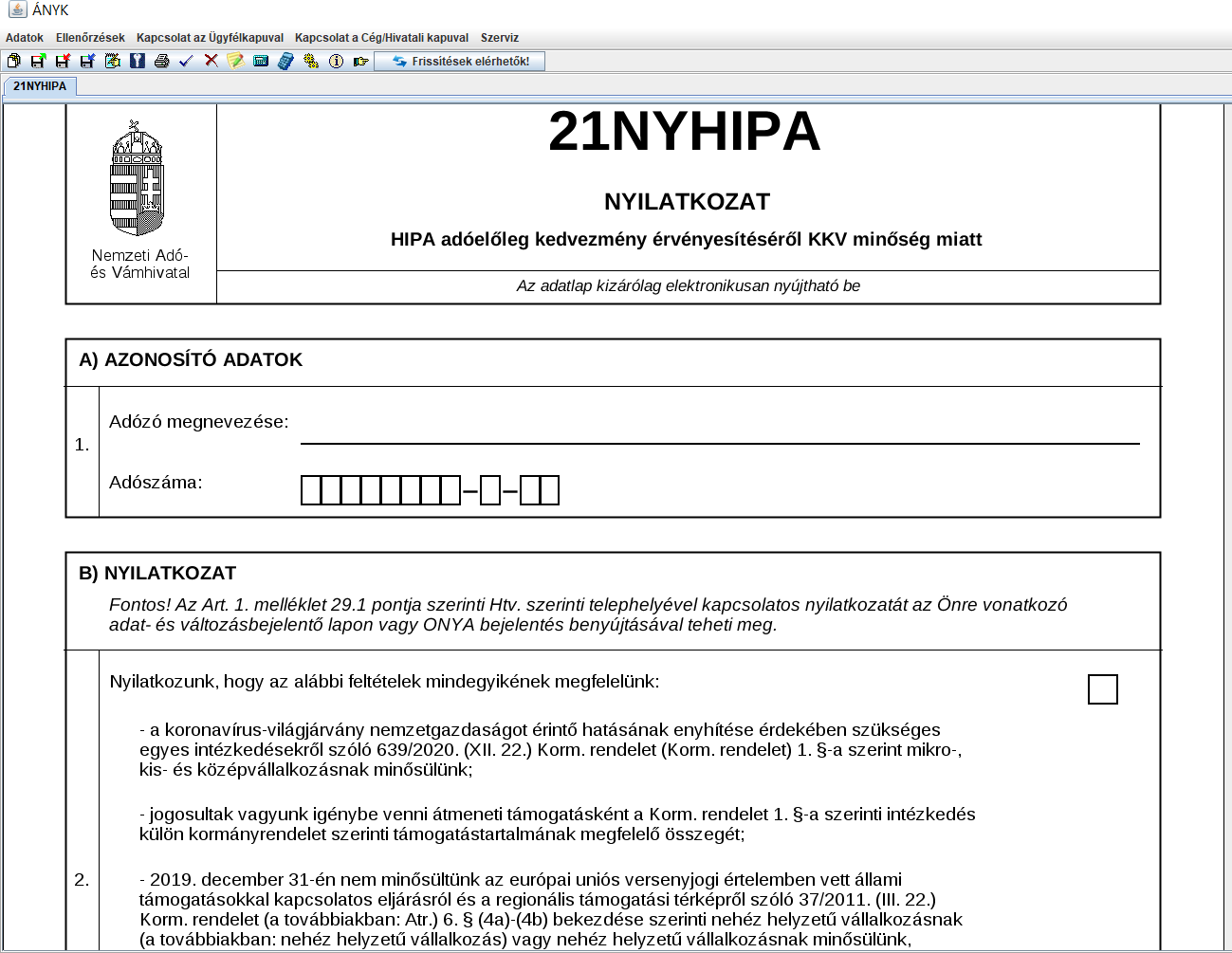
Task: Open the Szerviz menu
Action: point(499,38)
